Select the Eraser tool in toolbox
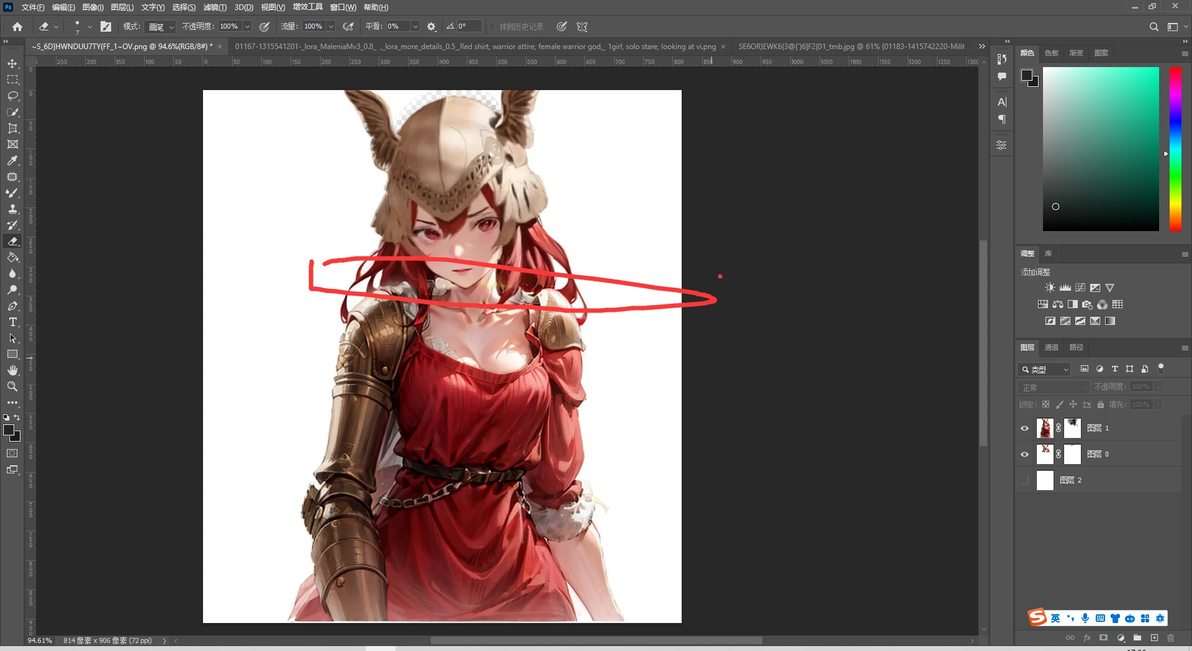This screenshot has height=651, width=1192. click(x=12, y=241)
